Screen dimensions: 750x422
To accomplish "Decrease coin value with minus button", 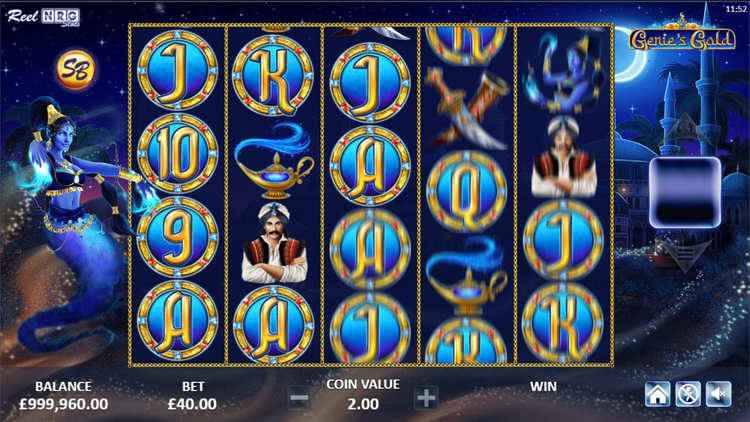I will pos(299,398).
